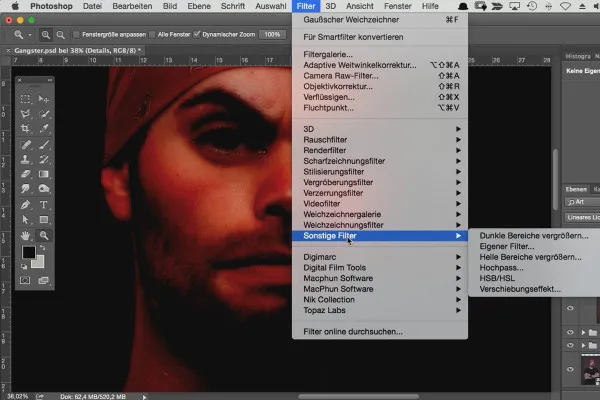Click the Zoom In button in options bar
This screenshot has width=600, height=400.
[x=46, y=35]
